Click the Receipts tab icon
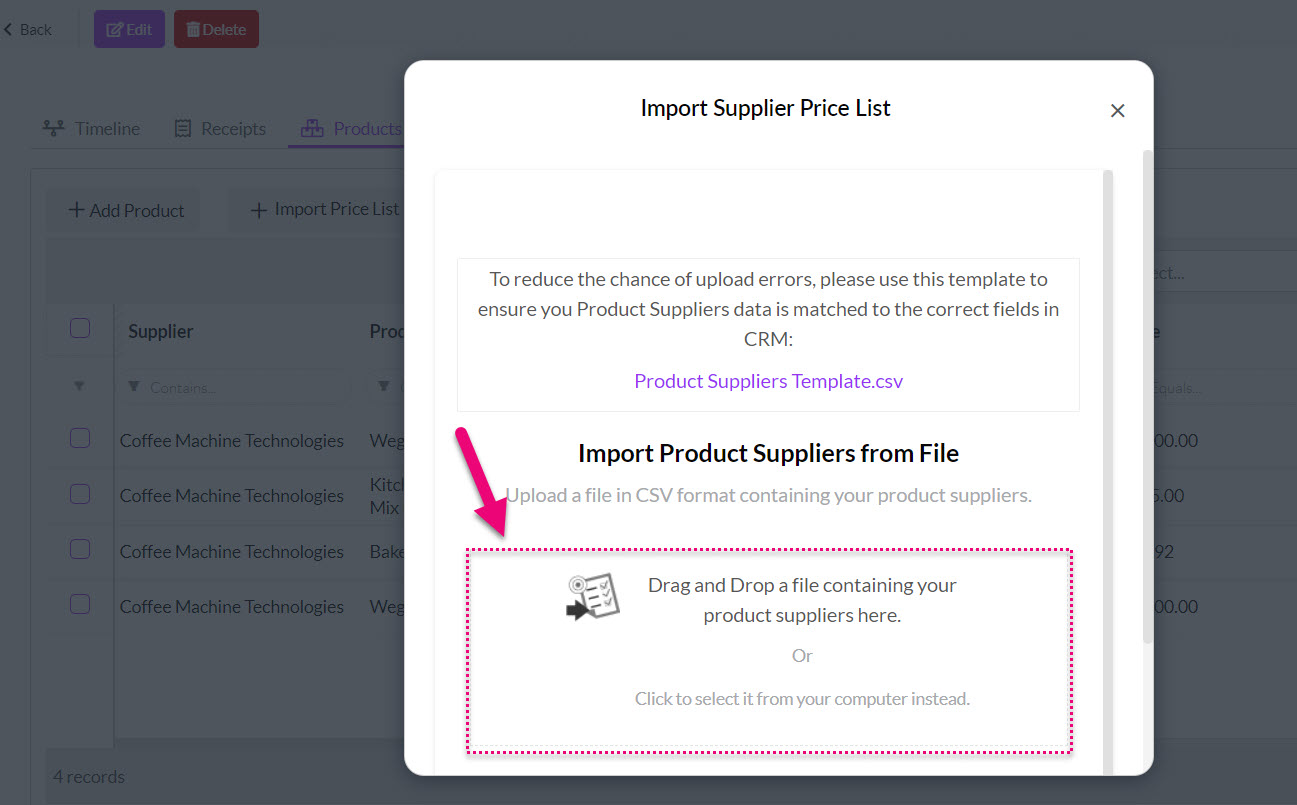This screenshot has height=805, width=1297. (183, 129)
